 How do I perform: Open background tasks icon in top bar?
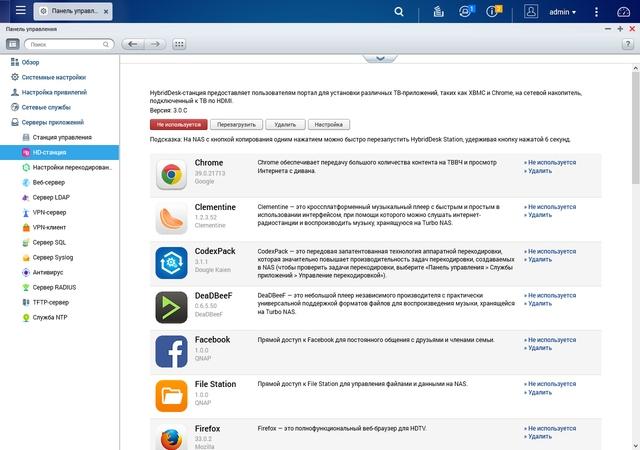coord(438,11)
